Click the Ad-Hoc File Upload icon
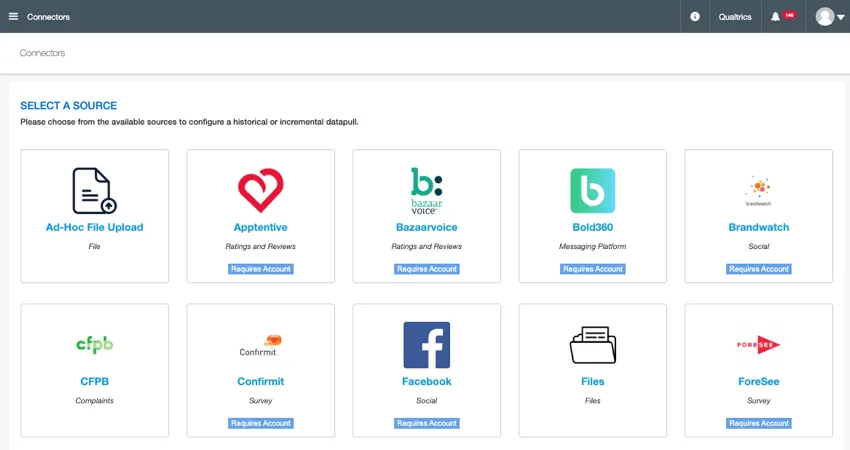 94,190
